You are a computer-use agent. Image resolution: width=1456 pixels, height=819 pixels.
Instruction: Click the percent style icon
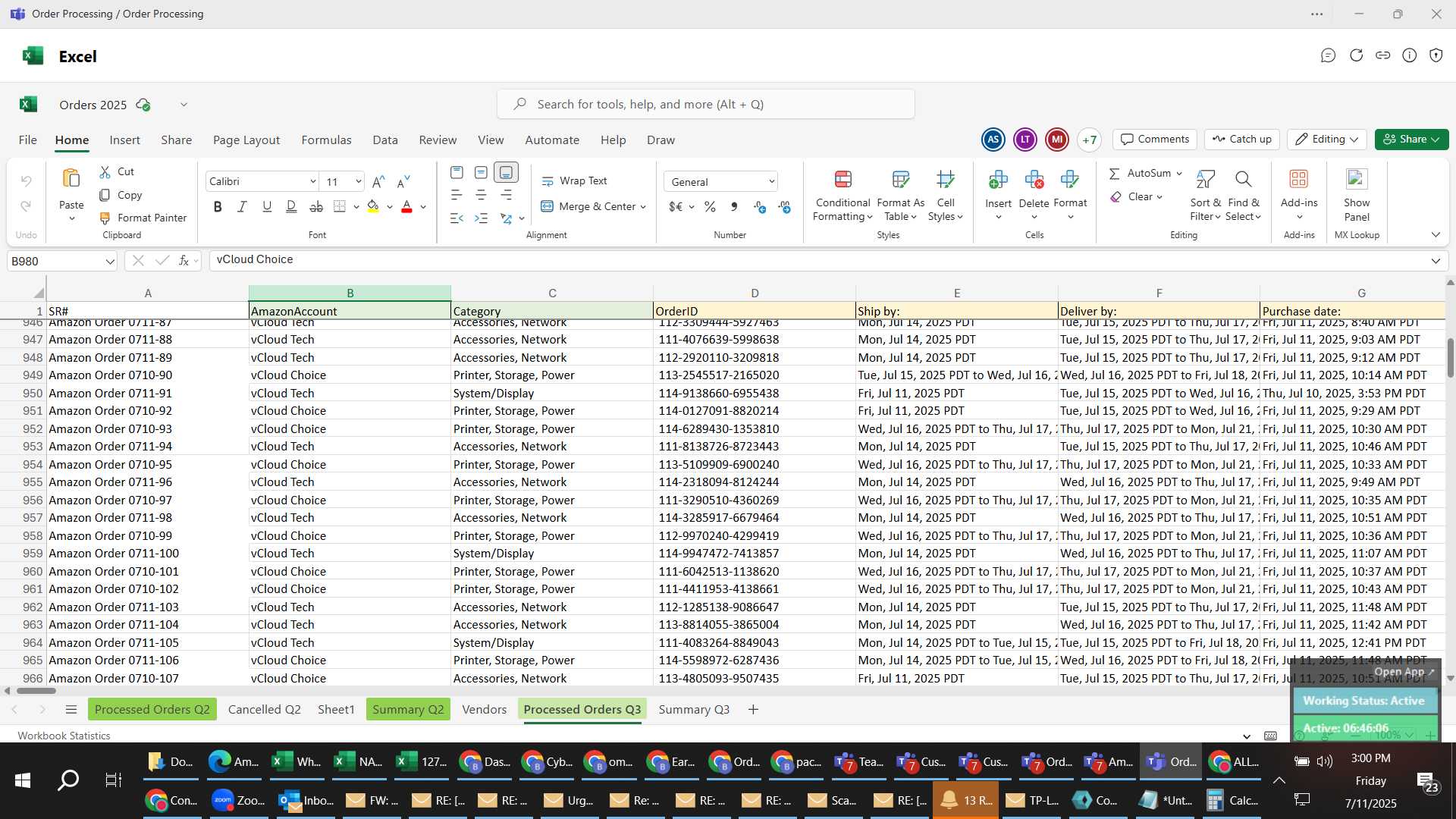(x=710, y=206)
